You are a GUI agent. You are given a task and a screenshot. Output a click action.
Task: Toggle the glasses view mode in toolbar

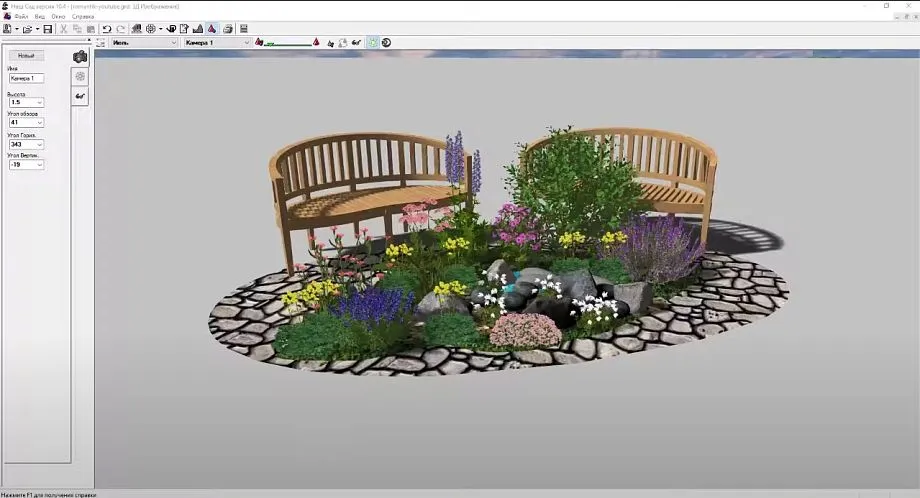coord(356,43)
